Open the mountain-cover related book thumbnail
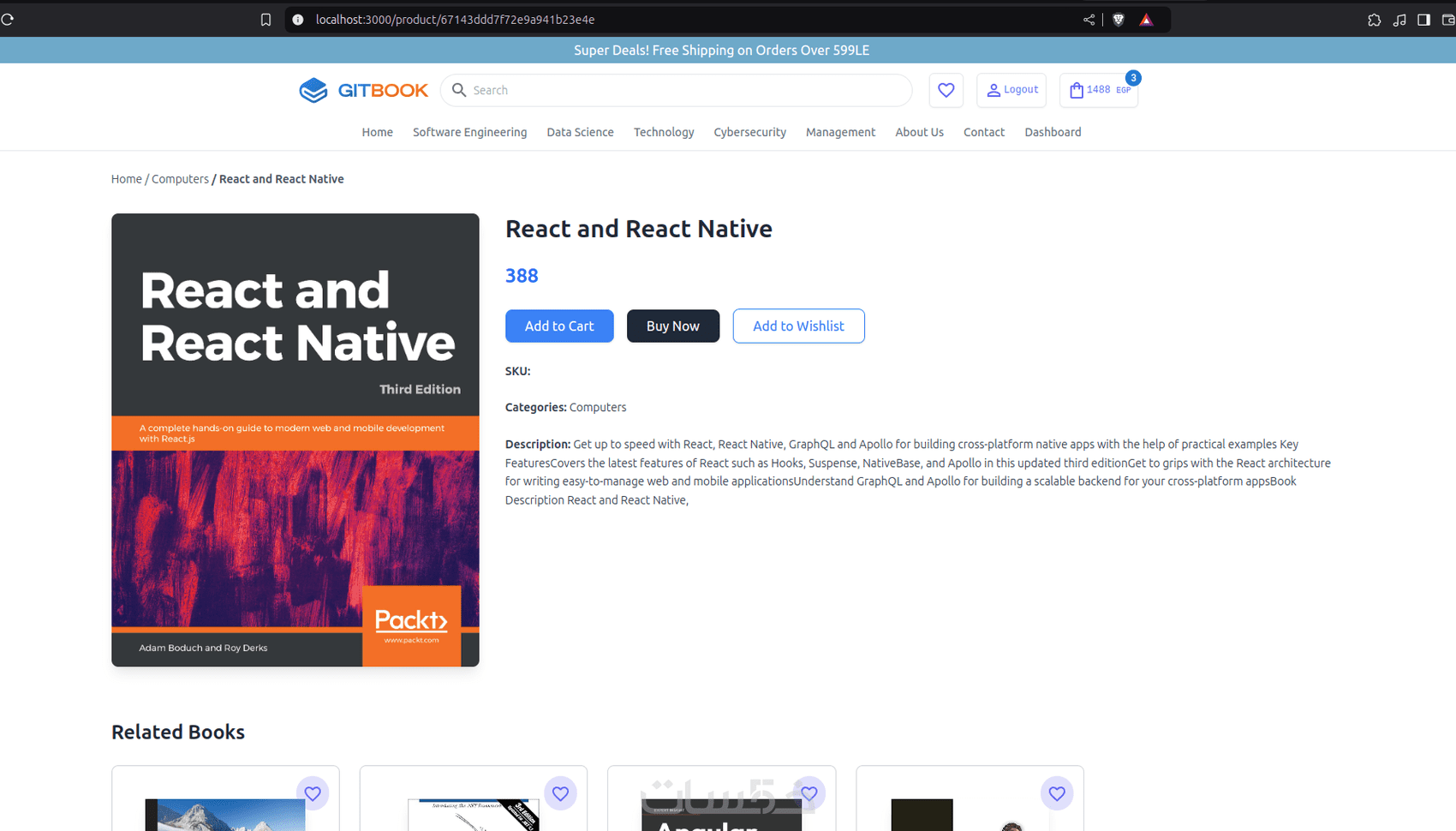1456x831 pixels. pyautogui.click(x=225, y=815)
